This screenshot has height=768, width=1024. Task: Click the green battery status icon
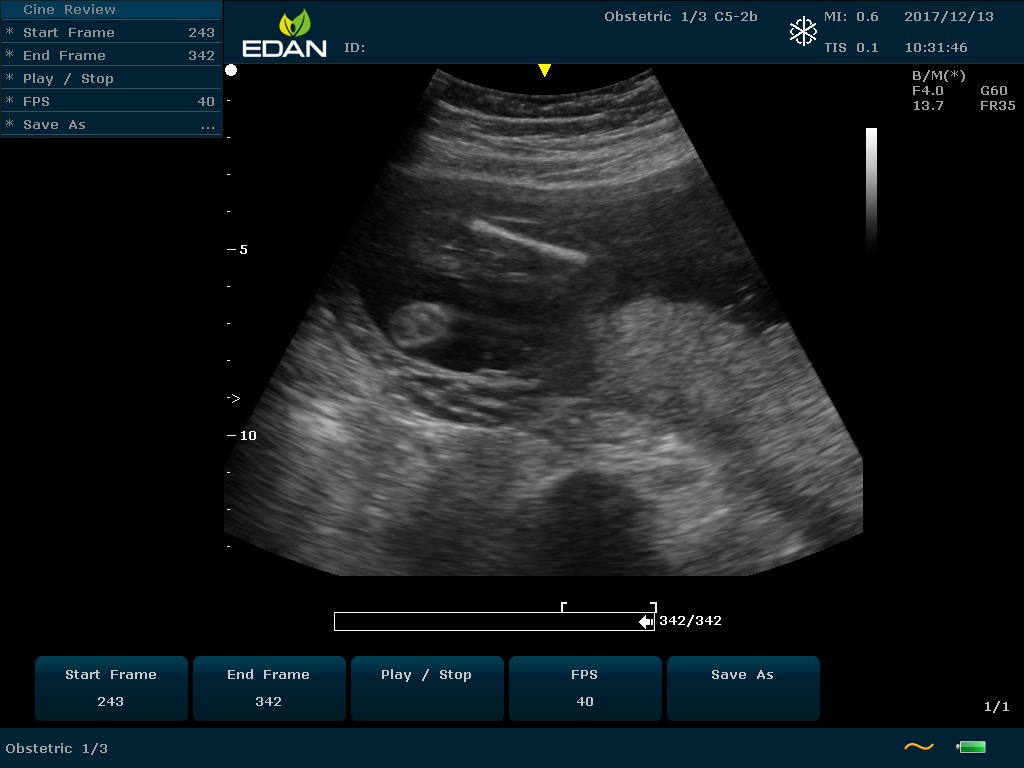click(971, 747)
